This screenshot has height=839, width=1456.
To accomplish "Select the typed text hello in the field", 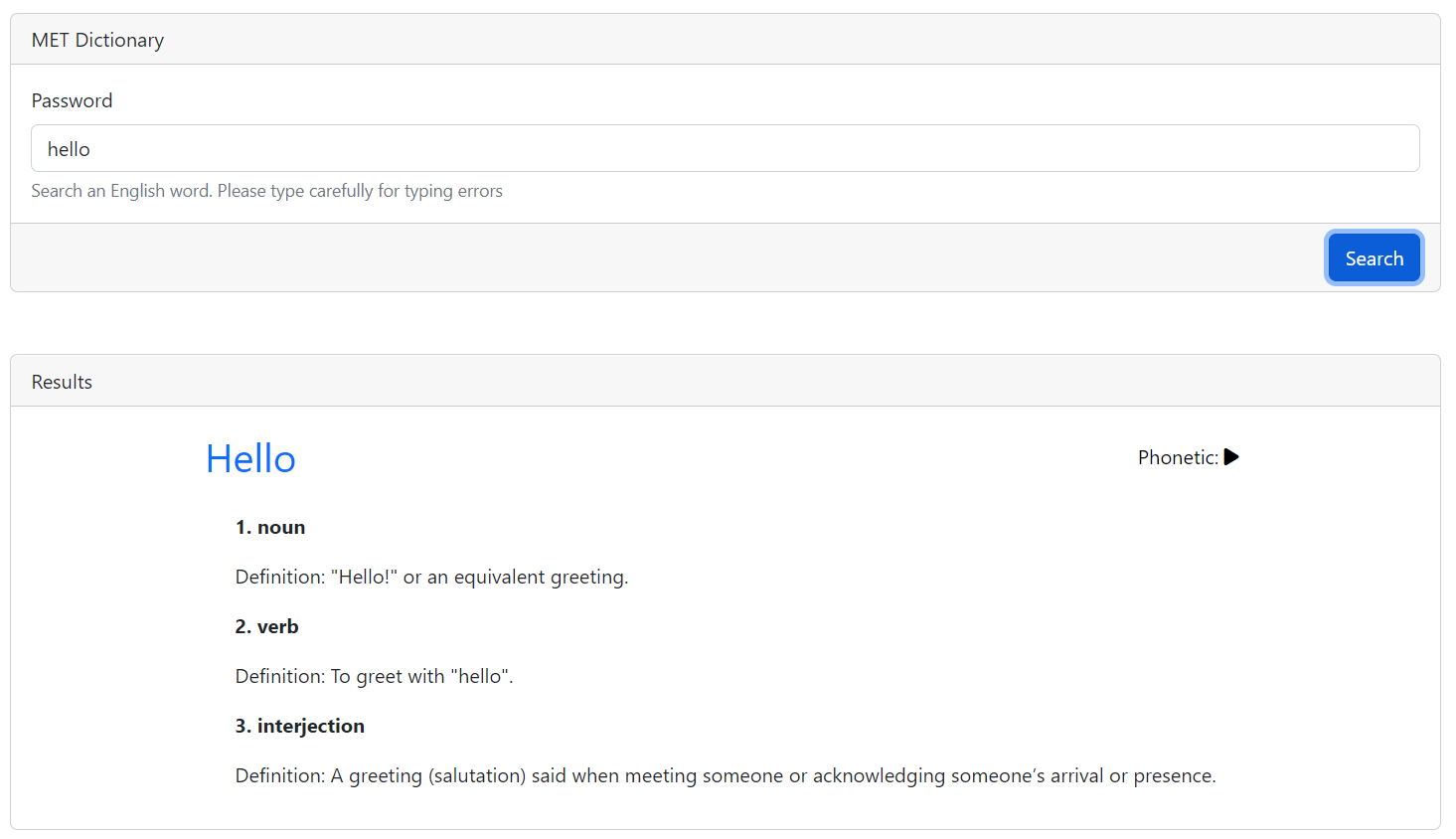I will (x=69, y=148).
